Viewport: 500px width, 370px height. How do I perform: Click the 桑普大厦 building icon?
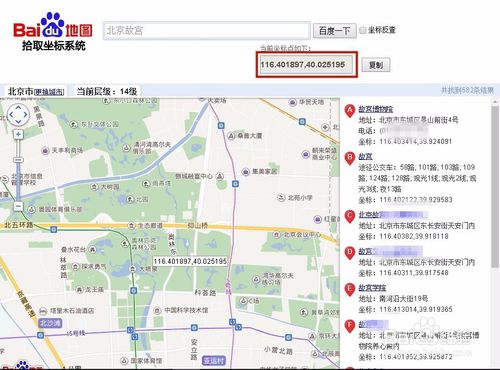[231, 136]
